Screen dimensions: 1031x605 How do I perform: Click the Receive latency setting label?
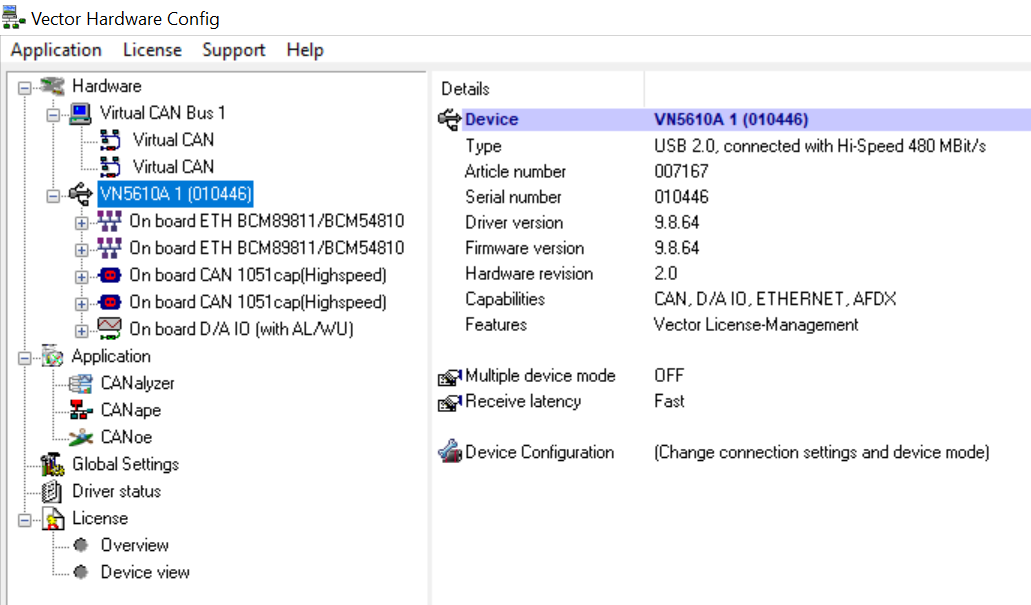click(x=523, y=401)
